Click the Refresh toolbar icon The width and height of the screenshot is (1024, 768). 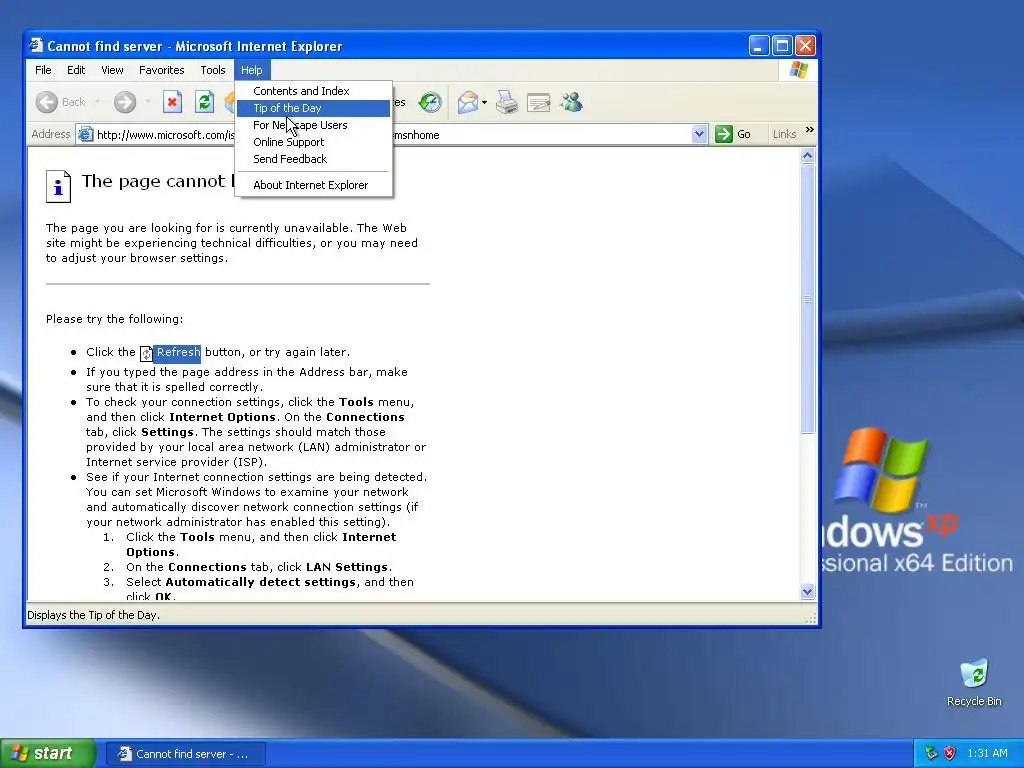coord(204,102)
